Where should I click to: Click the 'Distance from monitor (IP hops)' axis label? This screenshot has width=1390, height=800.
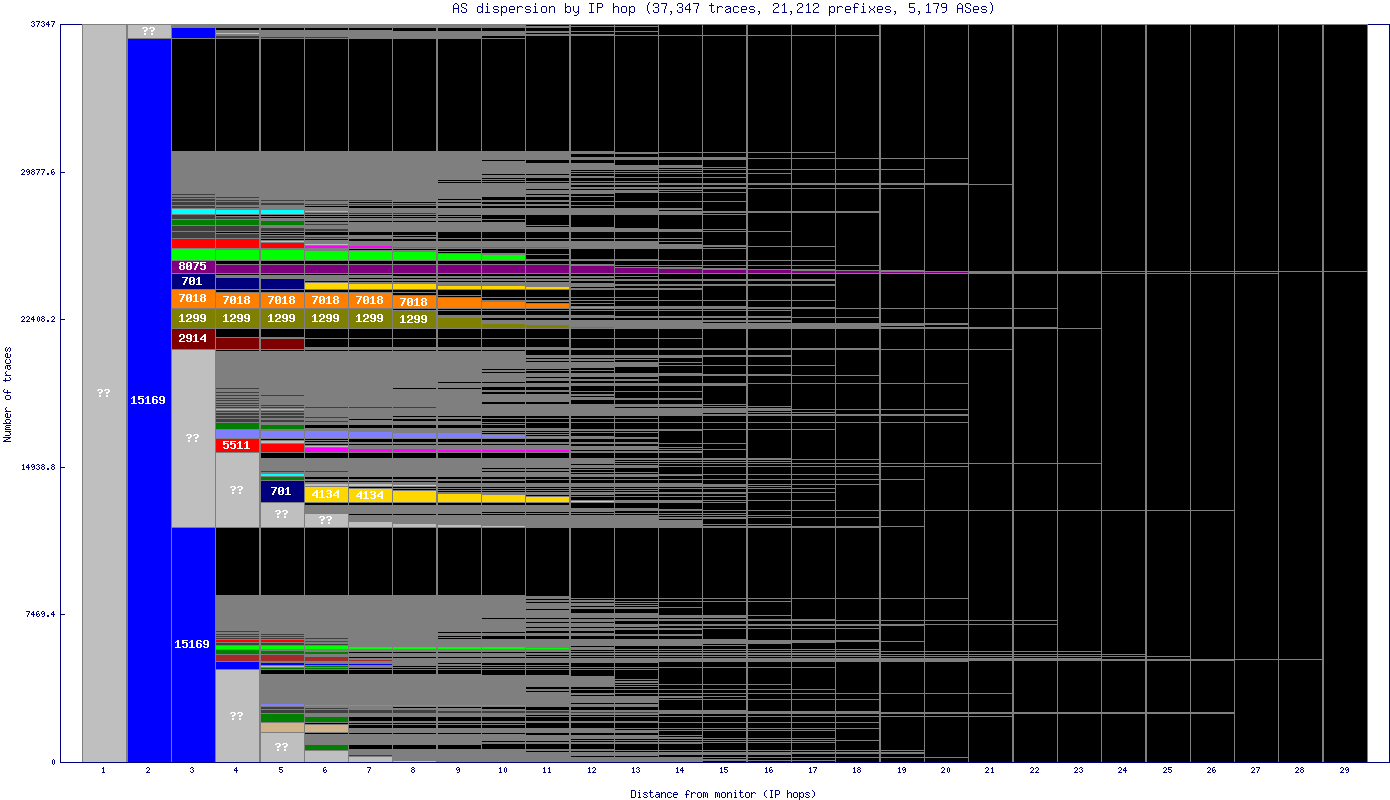pyautogui.click(x=723, y=794)
